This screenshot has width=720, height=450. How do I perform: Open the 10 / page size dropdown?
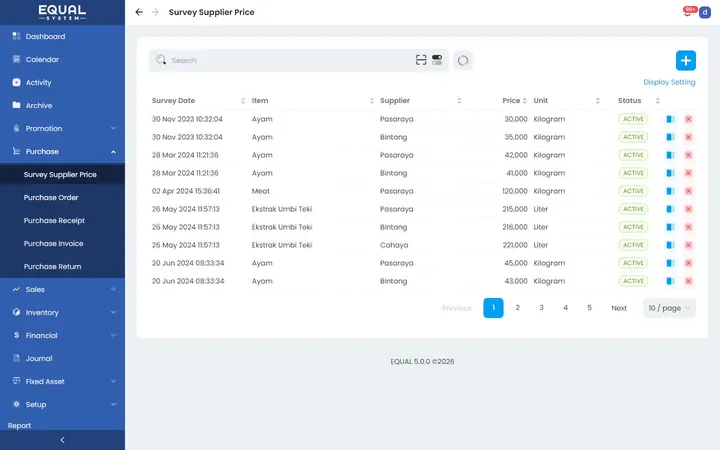click(x=669, y=308)
